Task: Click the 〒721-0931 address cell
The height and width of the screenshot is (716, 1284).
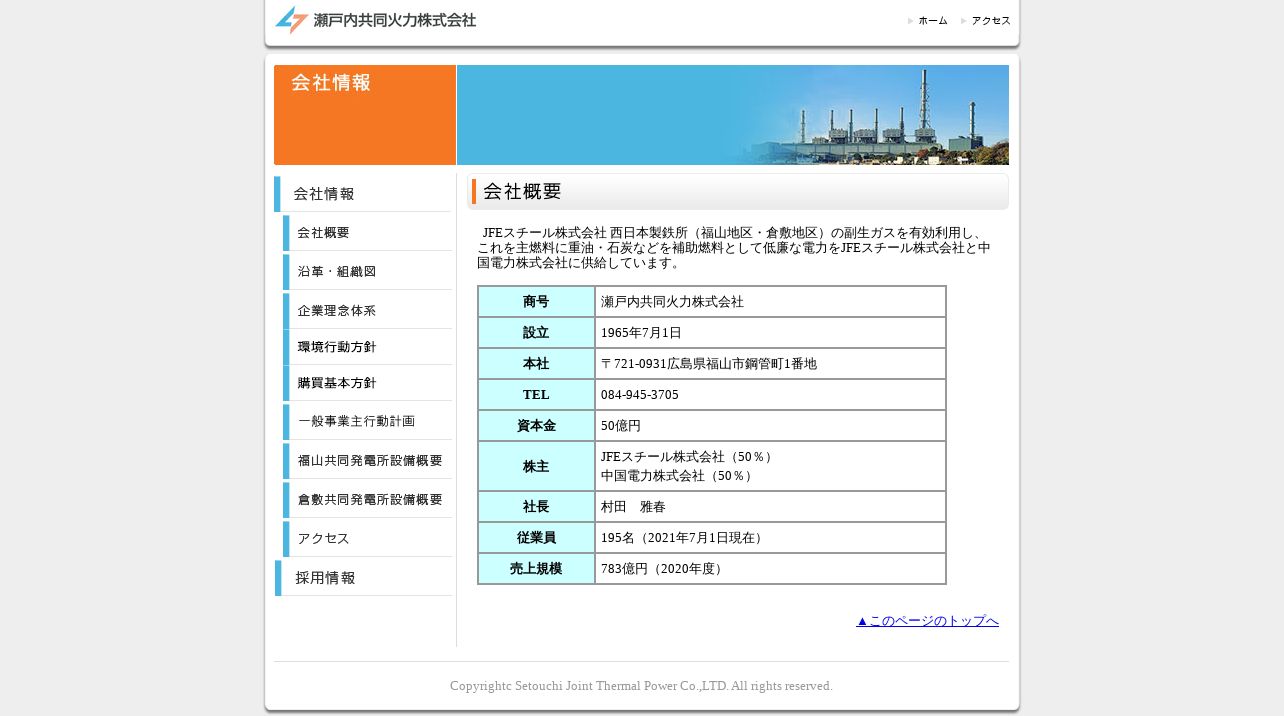Action: point(770,364)
